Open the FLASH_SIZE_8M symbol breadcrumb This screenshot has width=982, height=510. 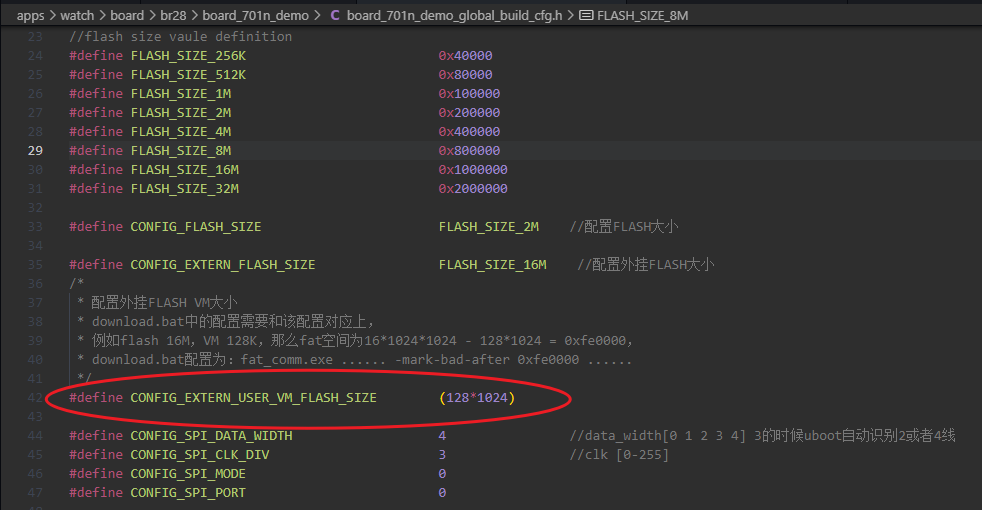pos(643,16)
